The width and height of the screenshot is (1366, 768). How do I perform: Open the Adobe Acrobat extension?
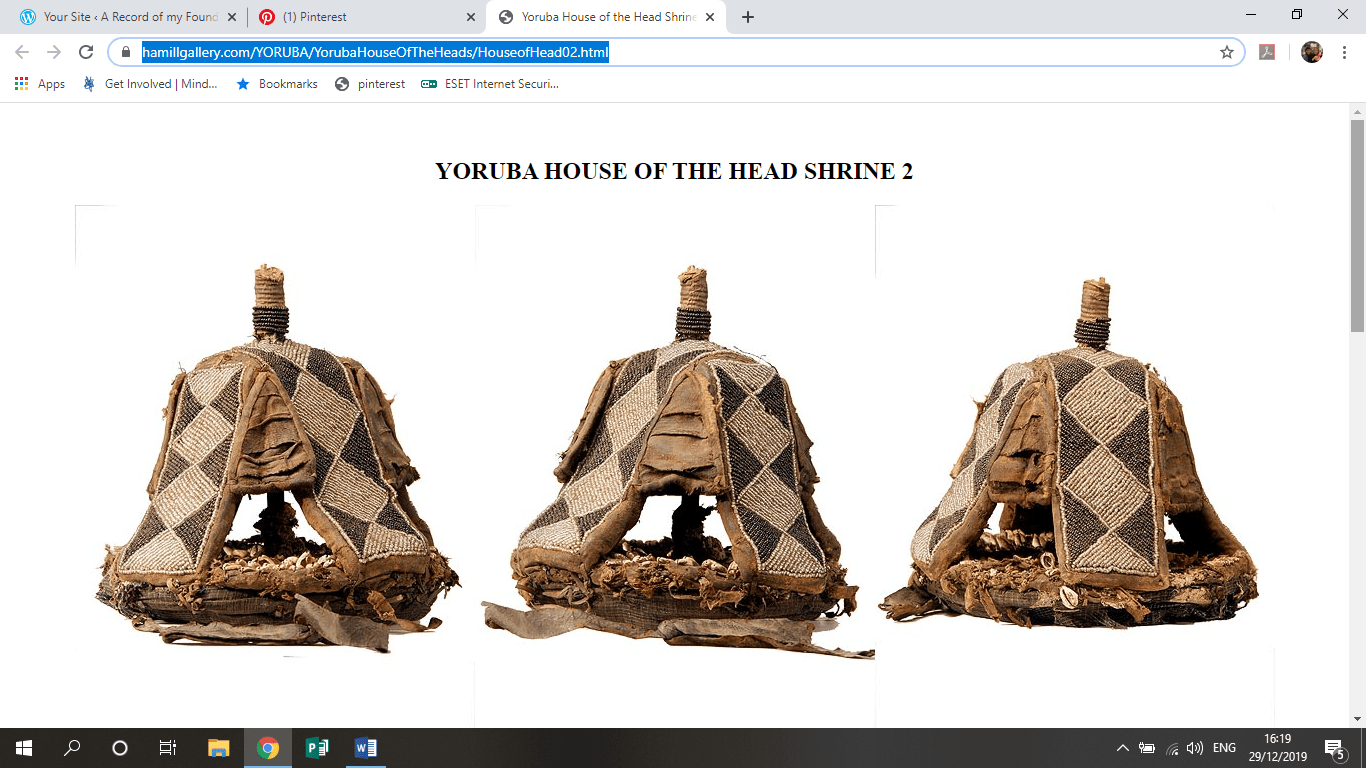coord(1268,51)
